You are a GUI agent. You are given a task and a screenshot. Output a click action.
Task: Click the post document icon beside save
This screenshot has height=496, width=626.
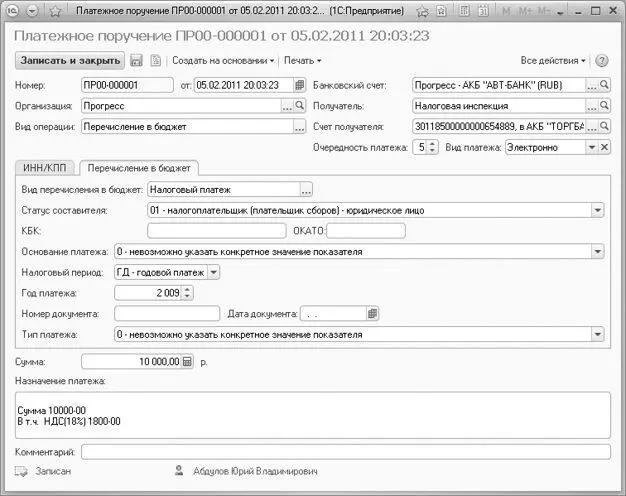click(x=155, y=60)
